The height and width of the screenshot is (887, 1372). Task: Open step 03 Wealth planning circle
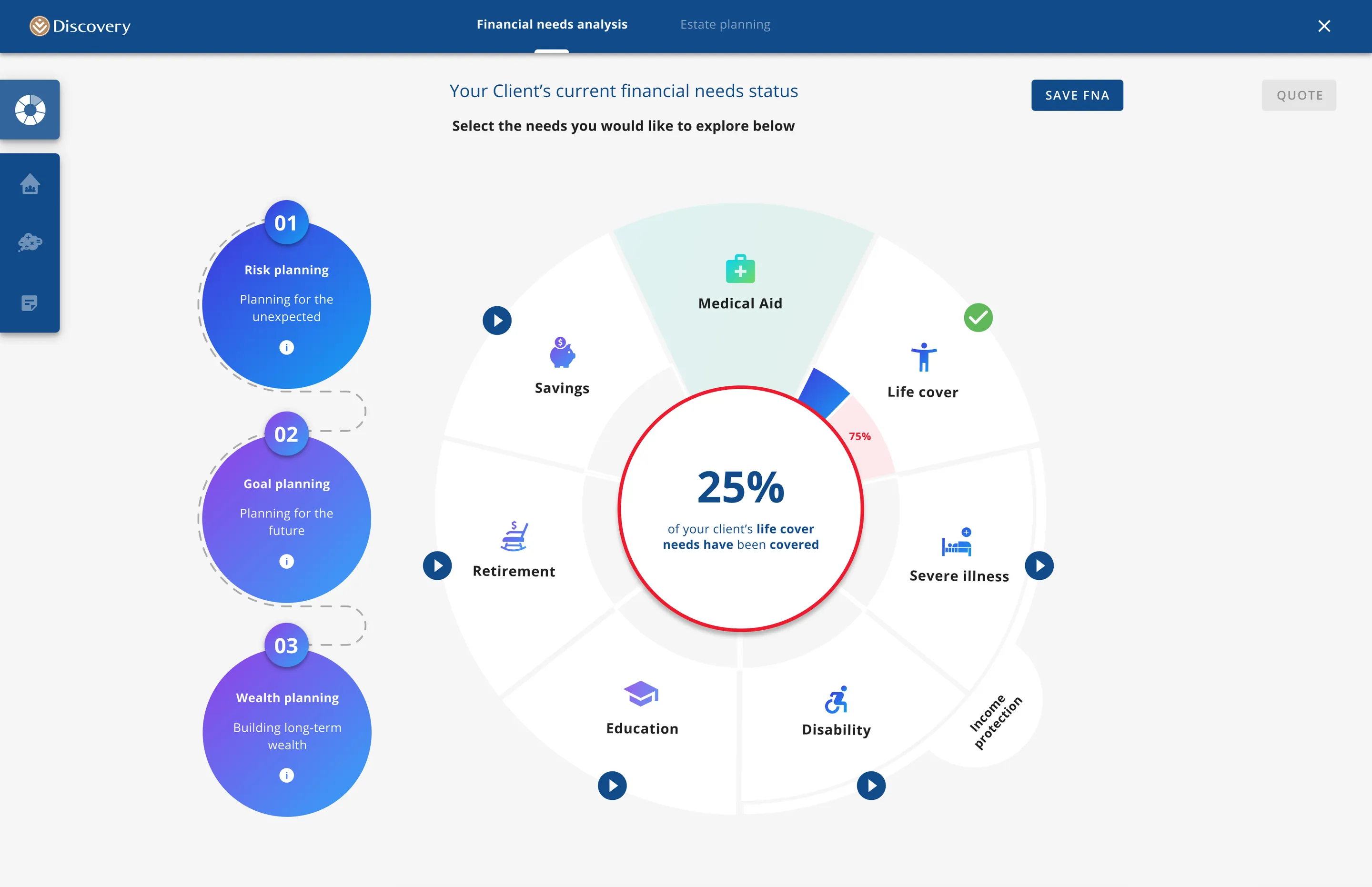tap(286, 732)
